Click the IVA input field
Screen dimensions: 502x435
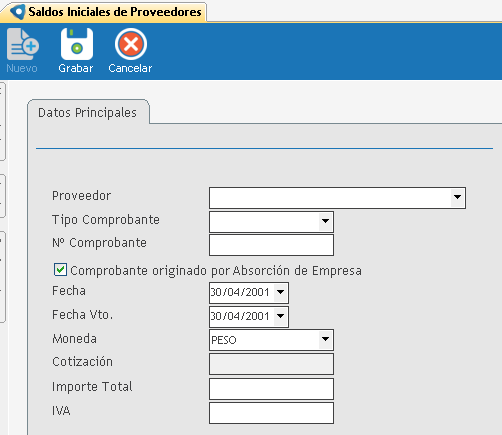(271, 413)
